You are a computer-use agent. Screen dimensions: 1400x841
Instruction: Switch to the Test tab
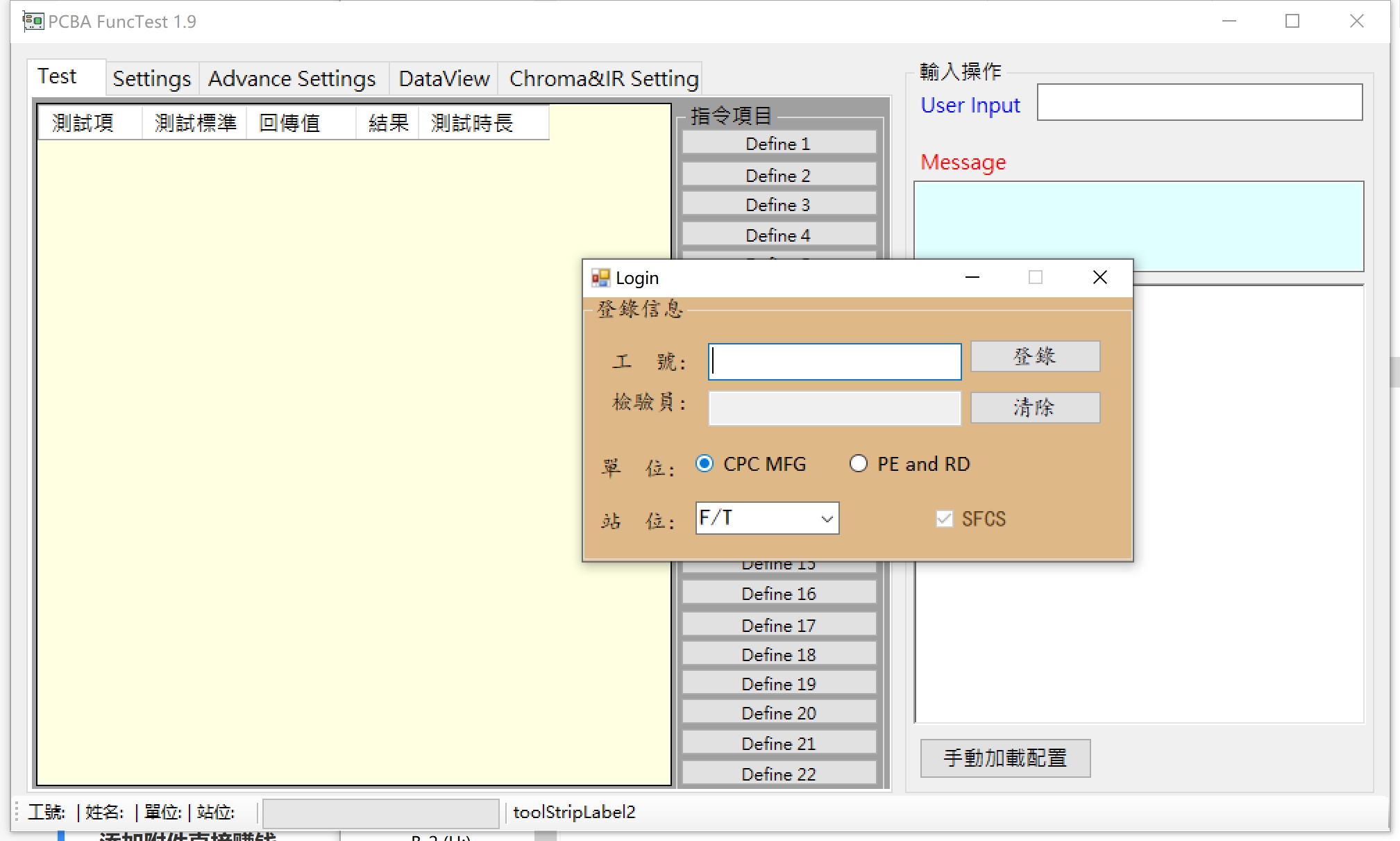[x=67, y=76]
